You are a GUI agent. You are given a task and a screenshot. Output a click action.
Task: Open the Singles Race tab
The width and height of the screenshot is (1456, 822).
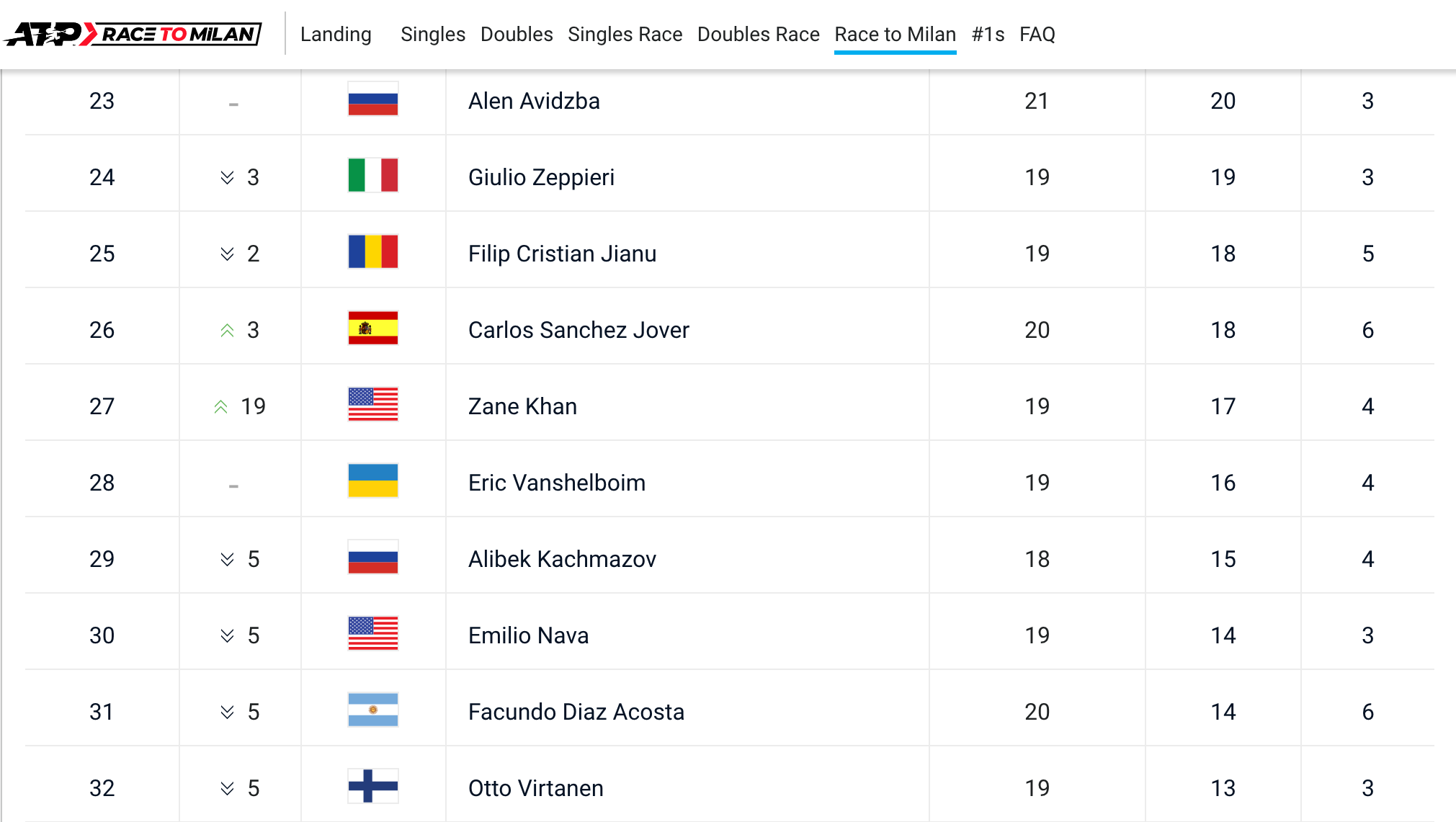click(625, 34)
